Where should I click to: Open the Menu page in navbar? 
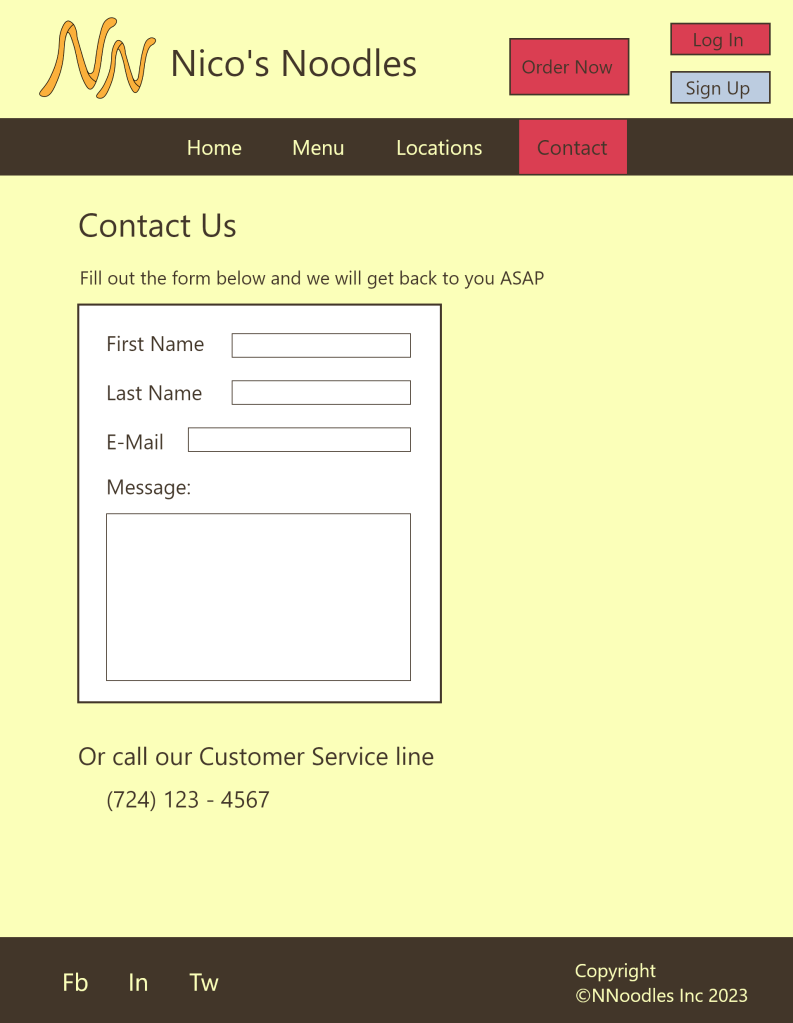tap(318, 148)
